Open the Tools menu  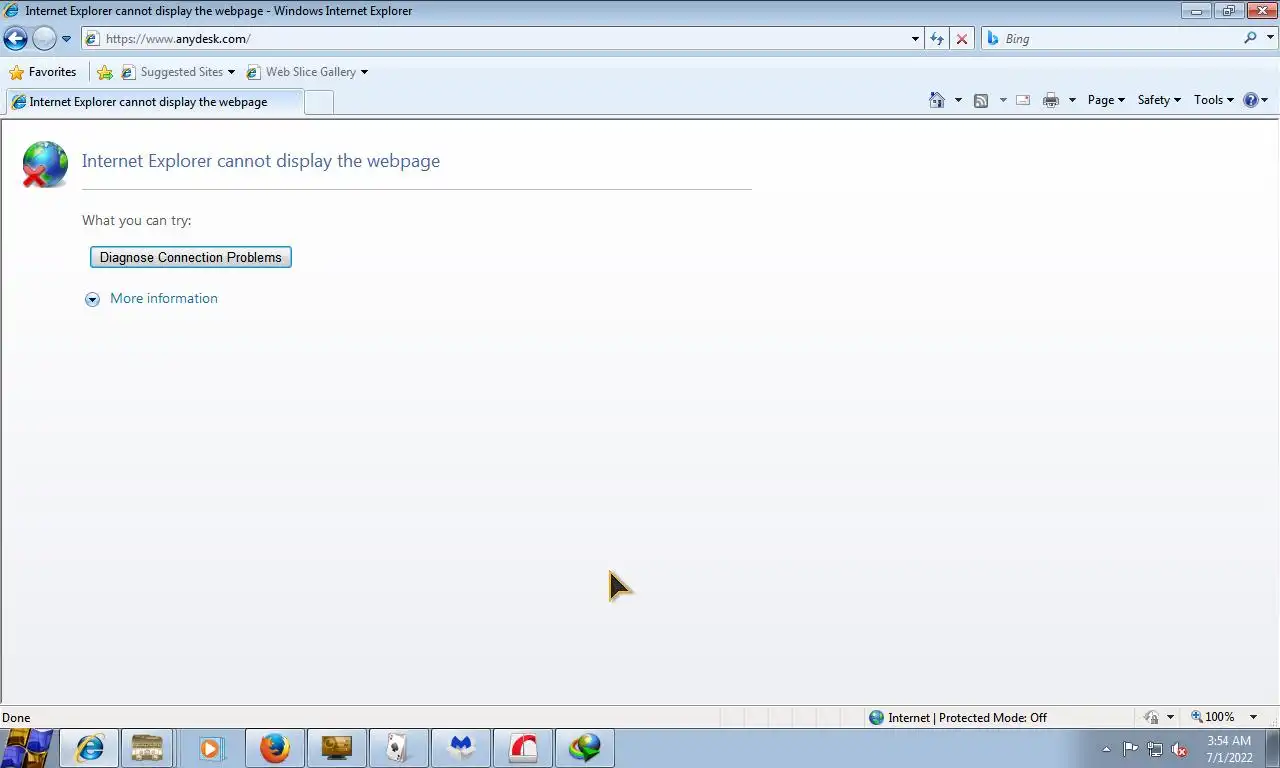point(1214,100)
